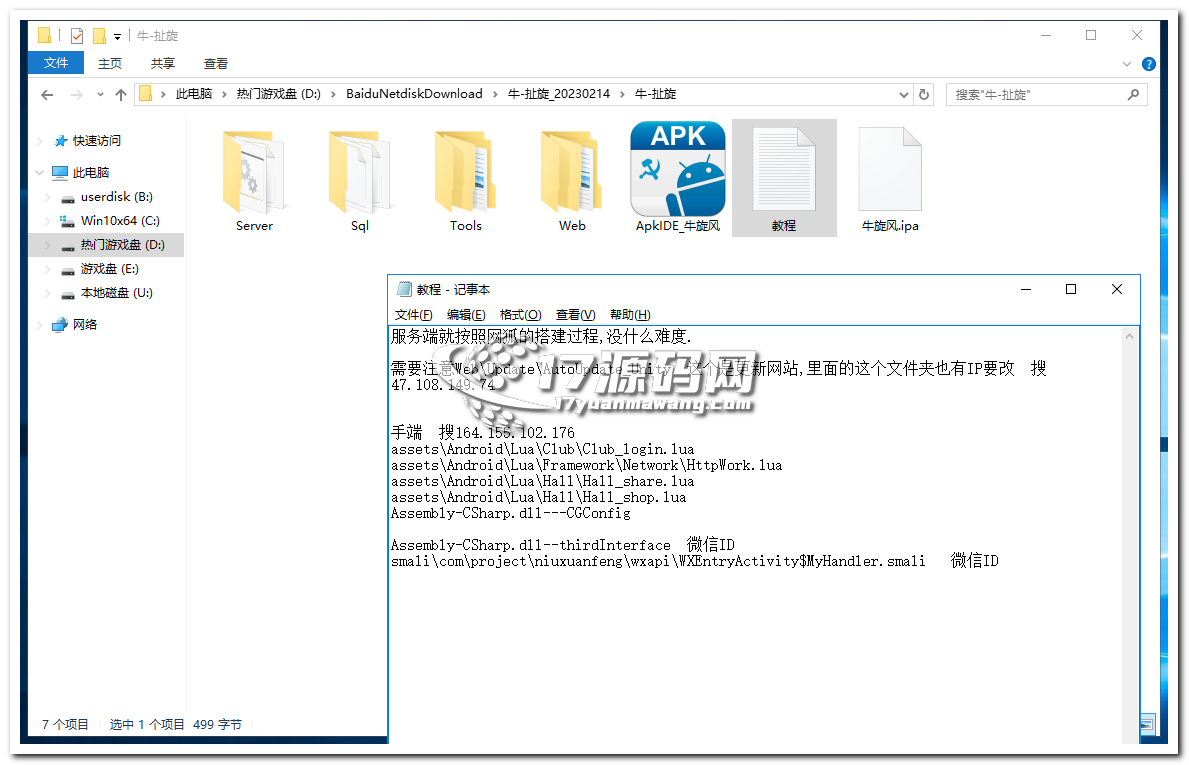This screenshot has height=765, width=1189.
Task: Open address bar history dropdown
Action: click(x=904, y=94)
